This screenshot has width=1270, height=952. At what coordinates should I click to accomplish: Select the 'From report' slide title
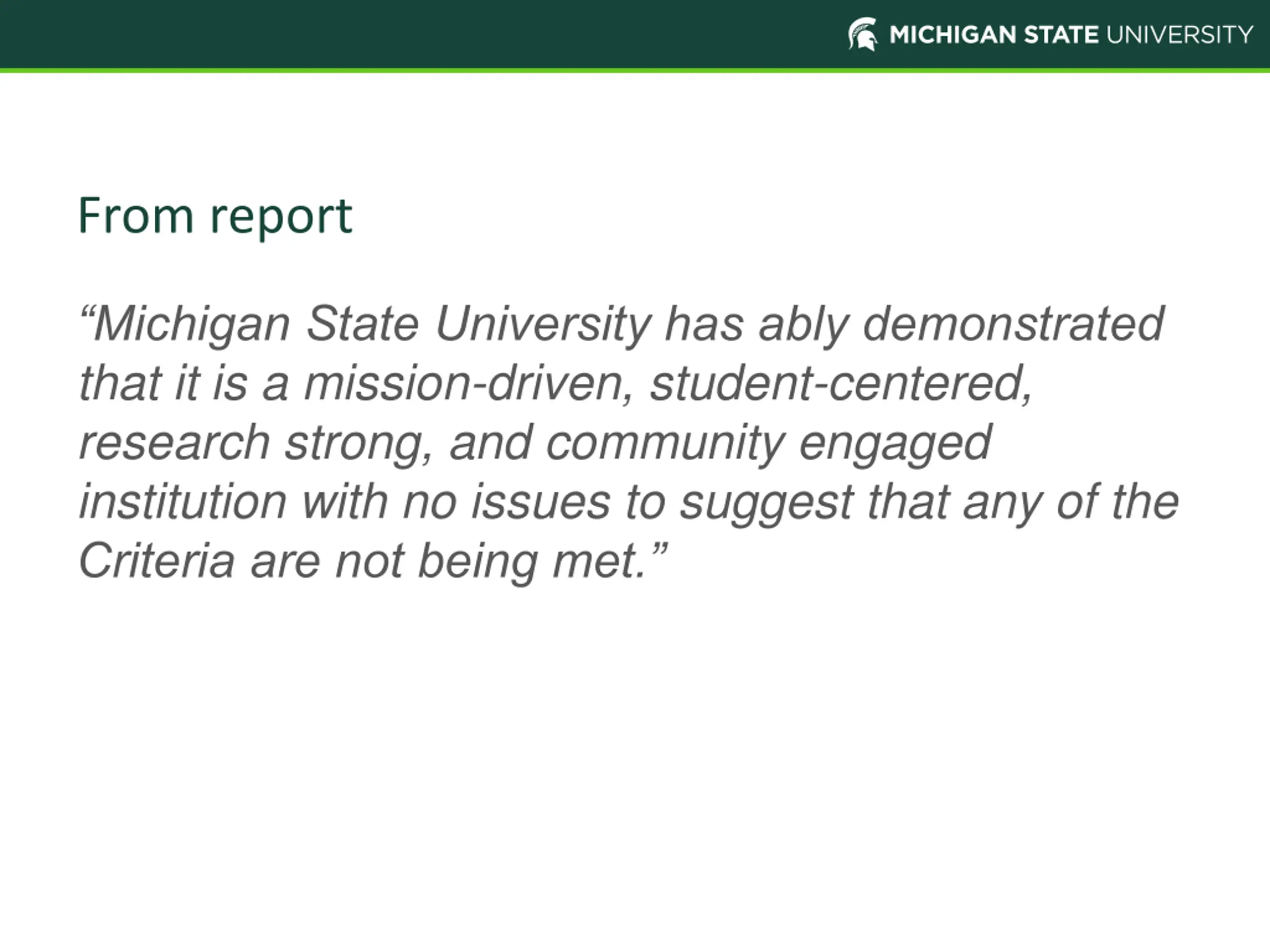point(215,217)
